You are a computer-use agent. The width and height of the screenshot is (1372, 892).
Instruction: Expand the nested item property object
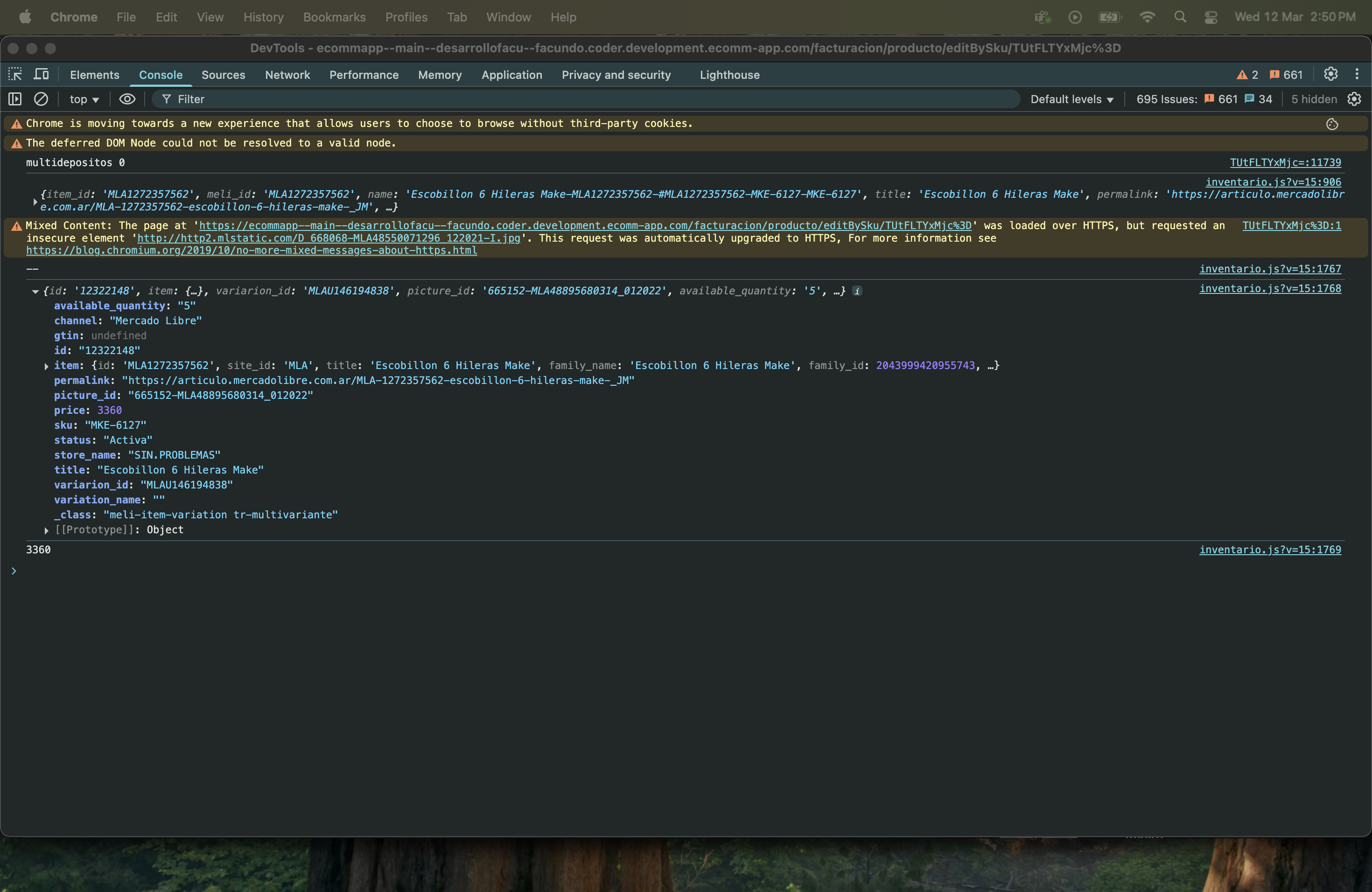coord(46,366)
